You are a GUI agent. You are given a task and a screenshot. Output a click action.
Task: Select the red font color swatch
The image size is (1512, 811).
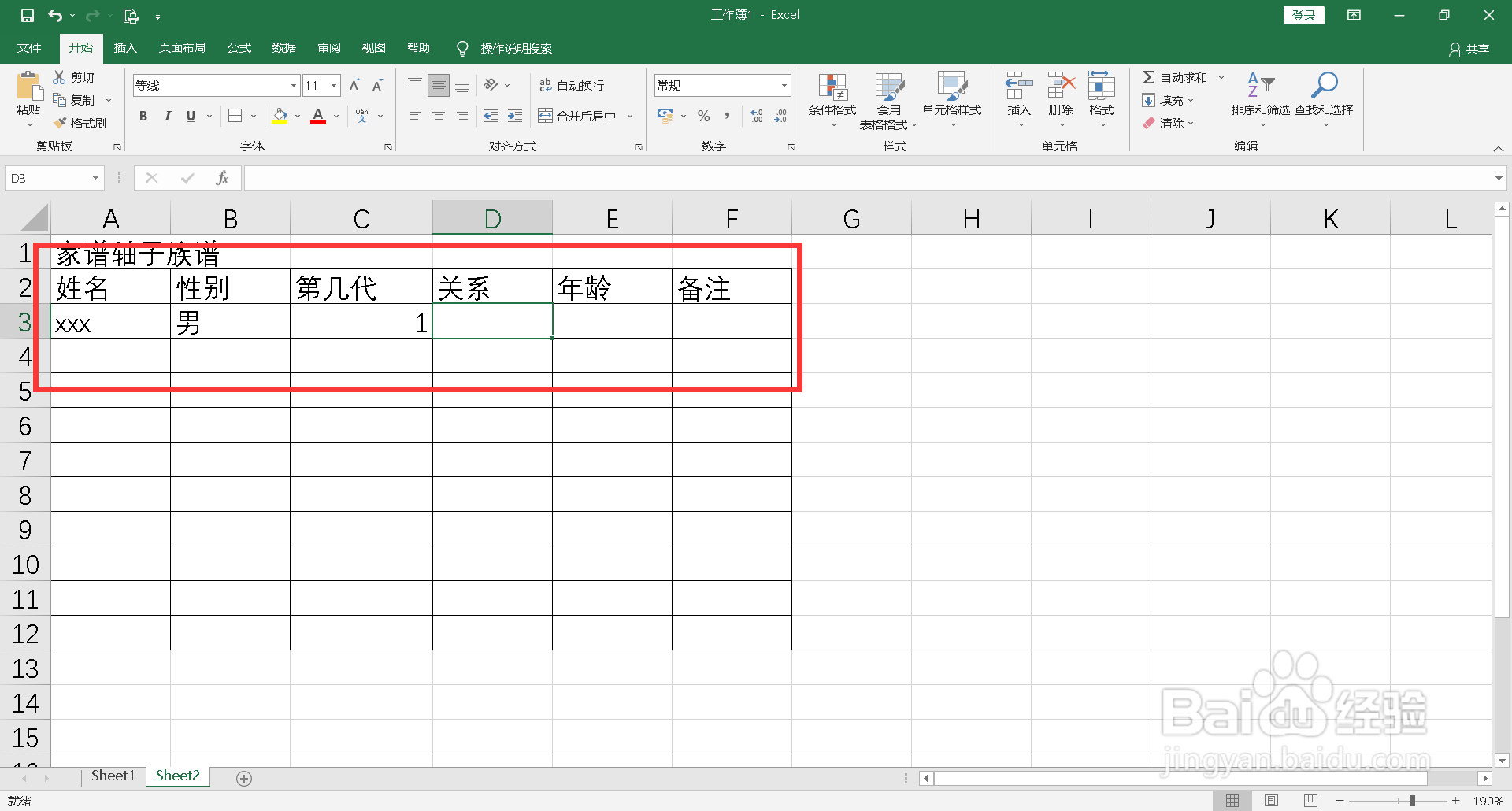coord(317,122)
